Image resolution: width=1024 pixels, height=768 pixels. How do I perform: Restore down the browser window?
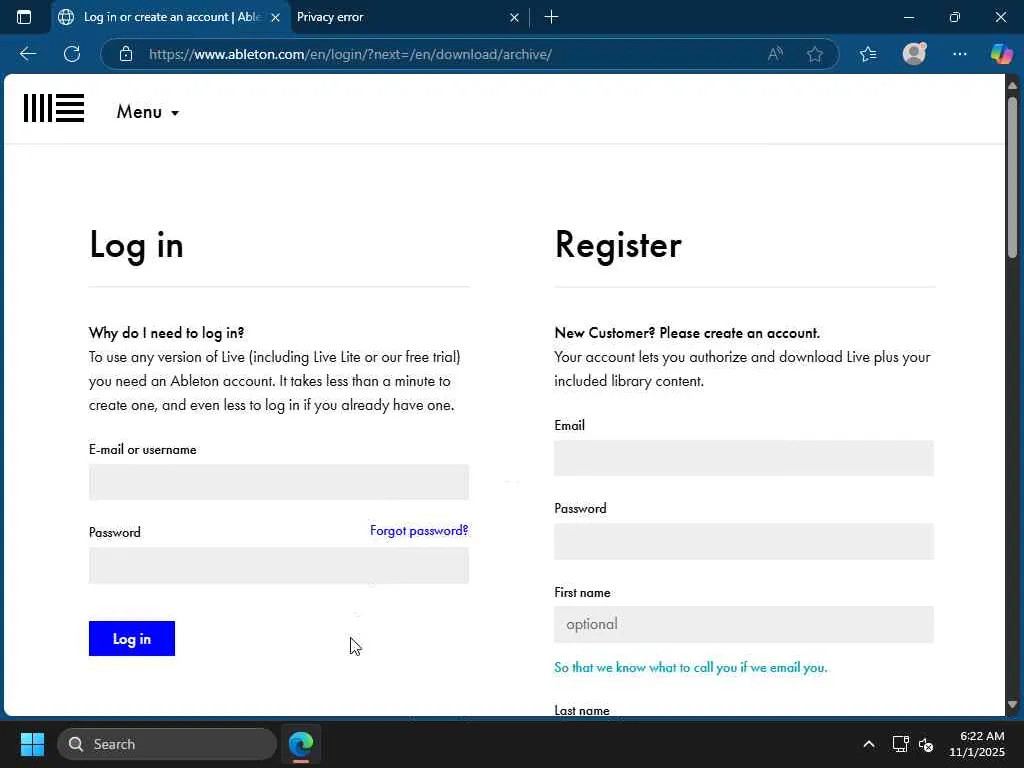click(955, 17)
